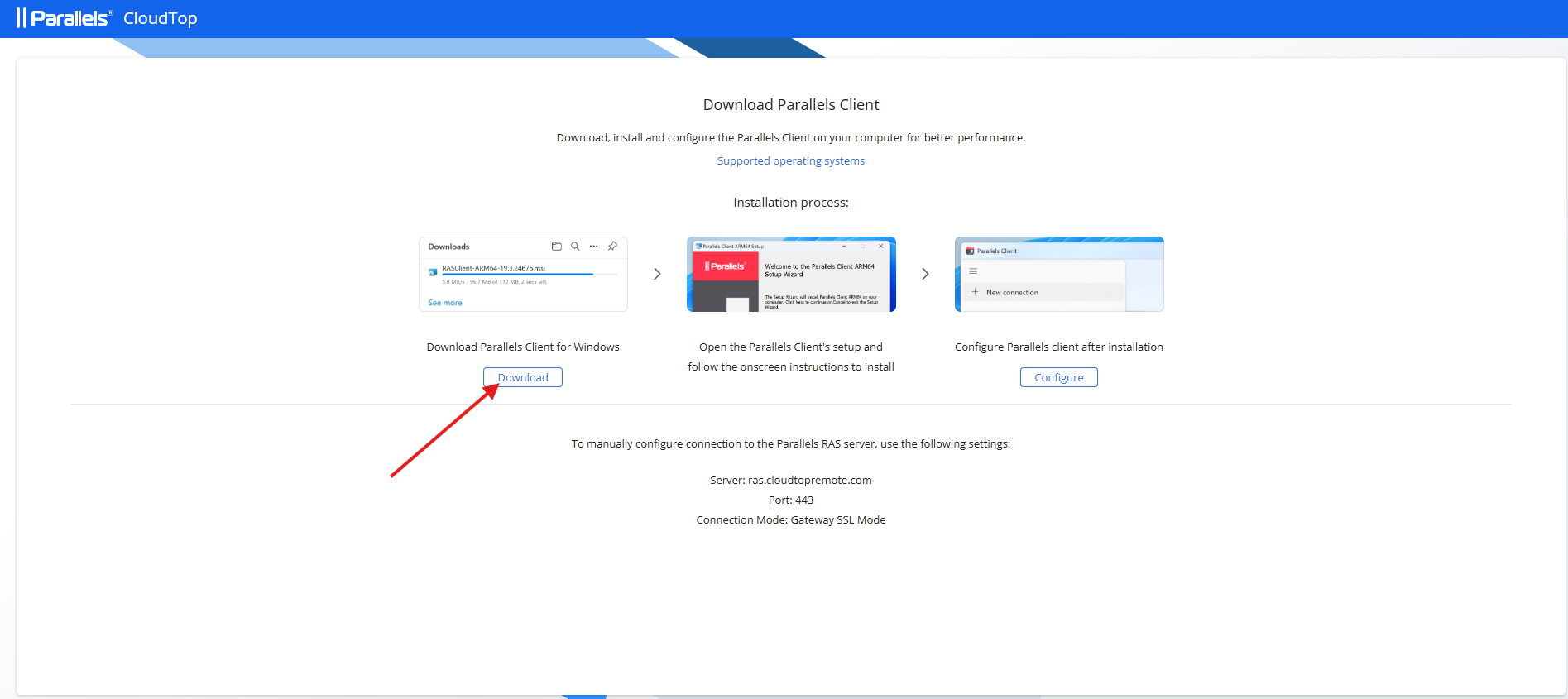Click the "New connection" item in the client thumbnail
This screenshot has width=1568, height=699.
1012,293
